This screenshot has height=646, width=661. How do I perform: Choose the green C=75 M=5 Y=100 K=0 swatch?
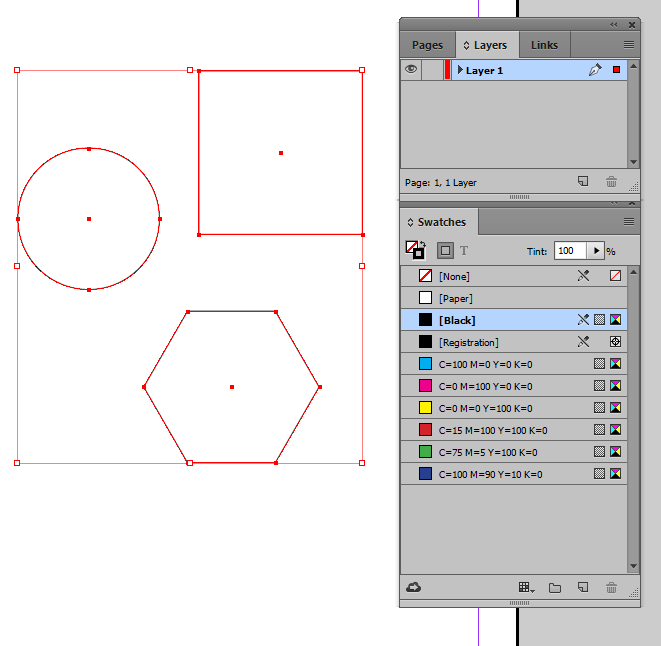coord(513,452)
